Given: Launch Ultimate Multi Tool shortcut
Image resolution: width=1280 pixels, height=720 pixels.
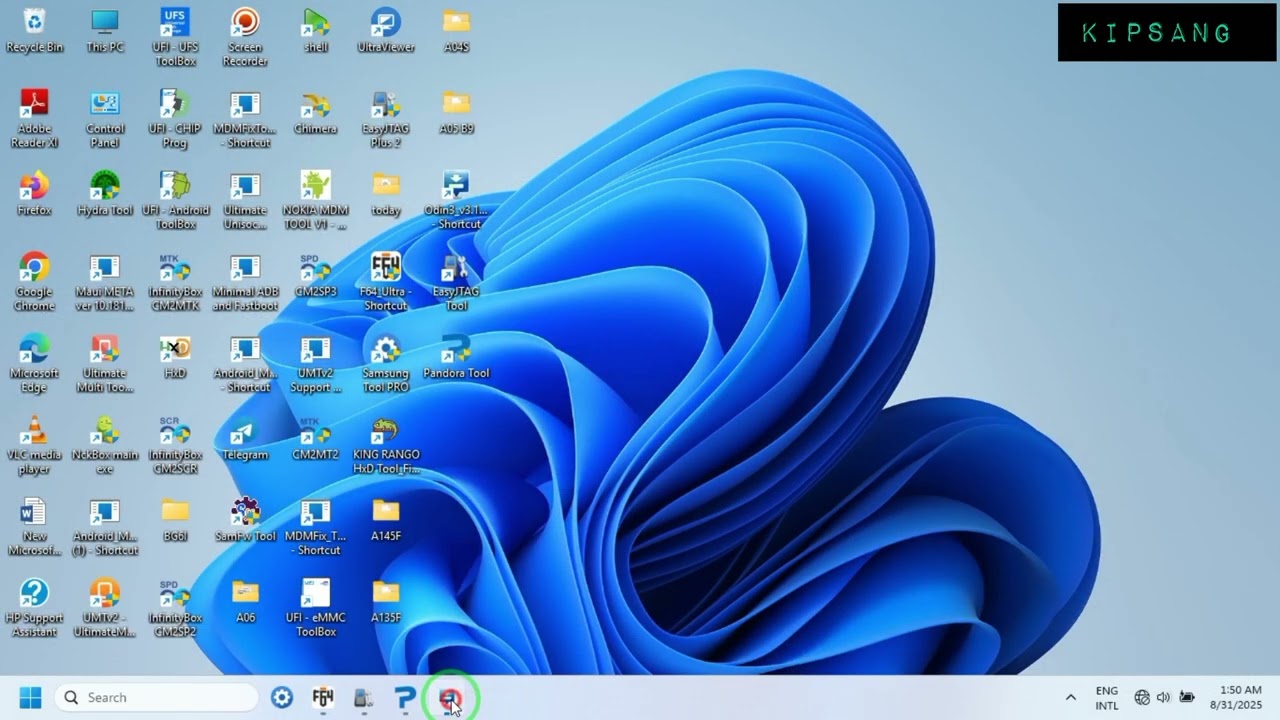Looking at the screenshot, I should pos(105,363).
